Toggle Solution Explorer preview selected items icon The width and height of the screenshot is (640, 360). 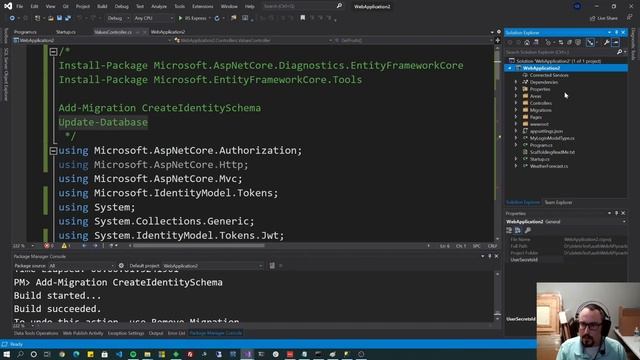click(616, 42)
